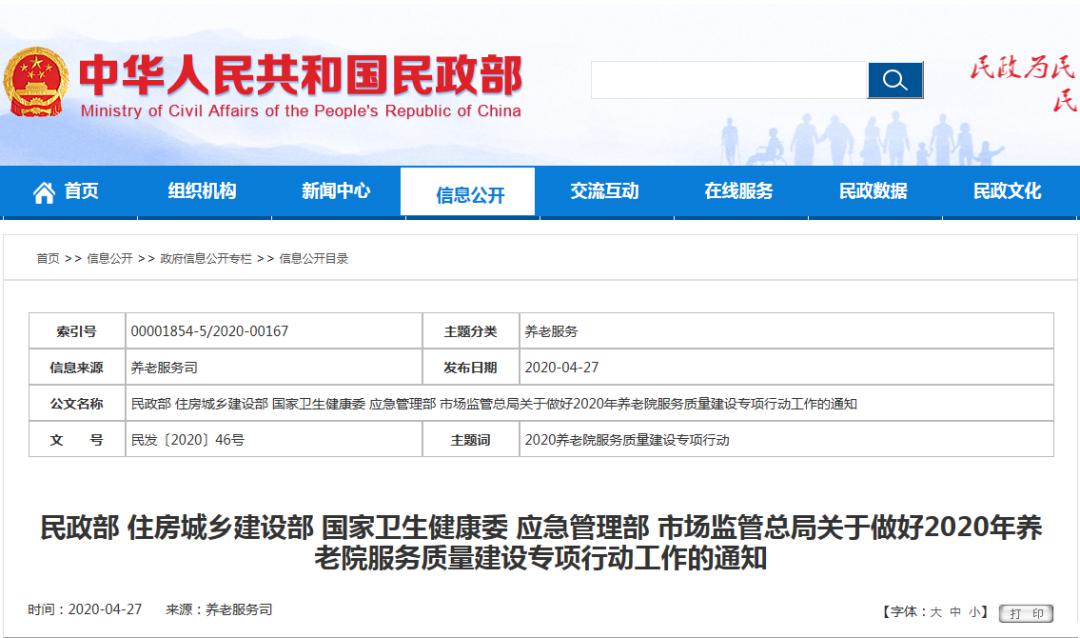Switch to 在线服务 navigation tab
The image size is (1080, 638).
[x=739, y=191]
